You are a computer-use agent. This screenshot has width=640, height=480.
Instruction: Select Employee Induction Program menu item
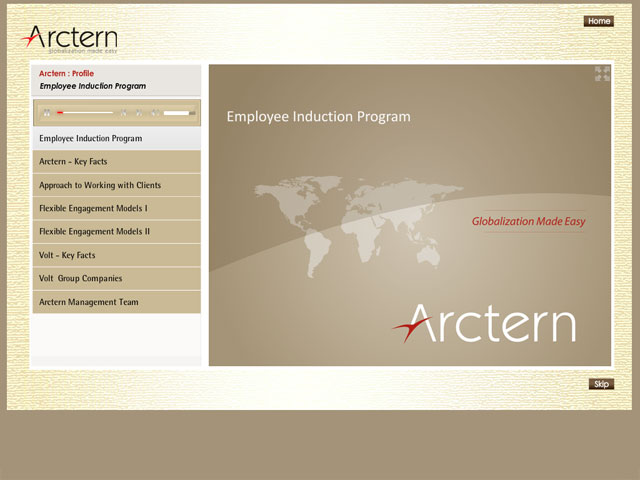pos(116,138)
